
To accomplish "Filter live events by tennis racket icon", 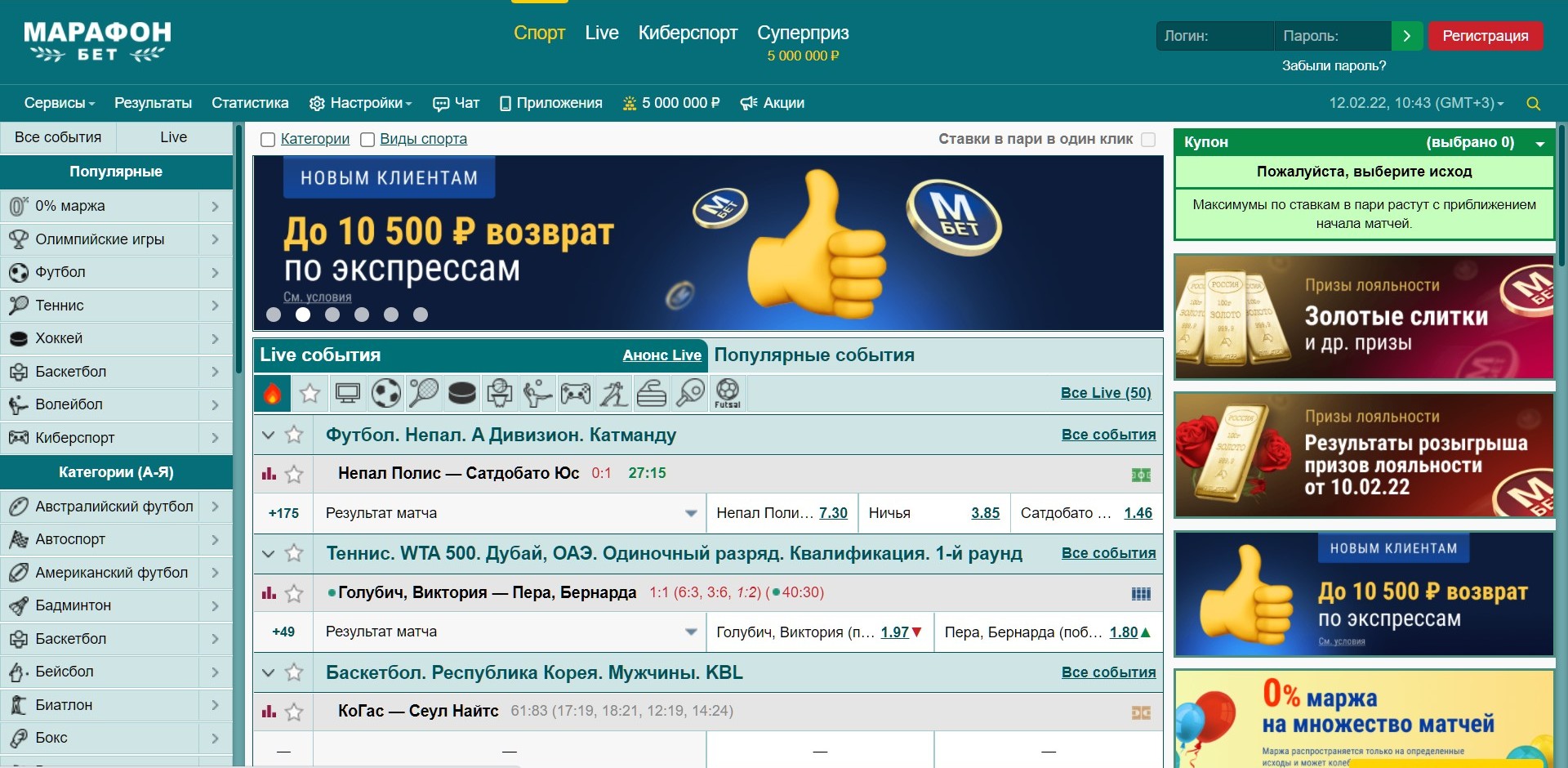I will point(424,393).
